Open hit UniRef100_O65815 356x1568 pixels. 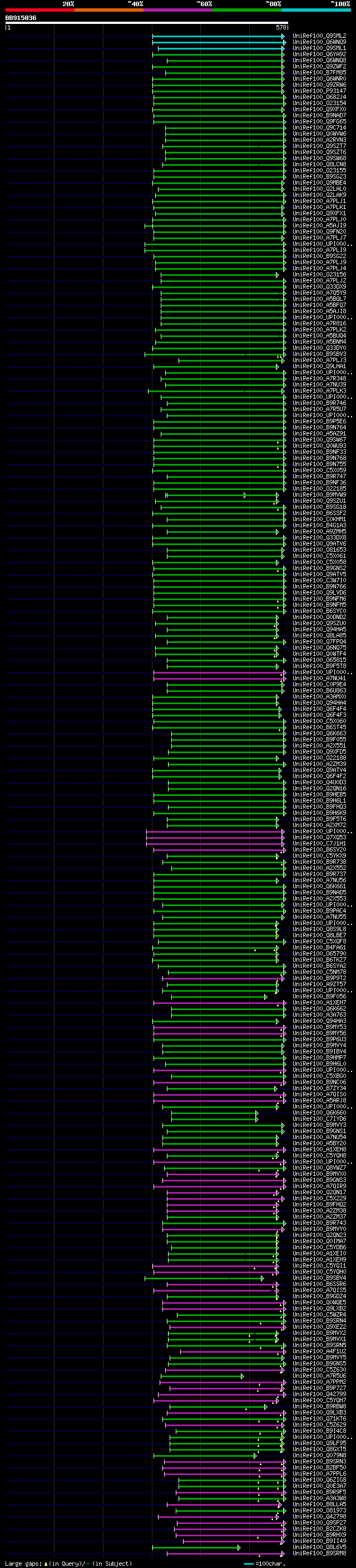click(319, 660)
